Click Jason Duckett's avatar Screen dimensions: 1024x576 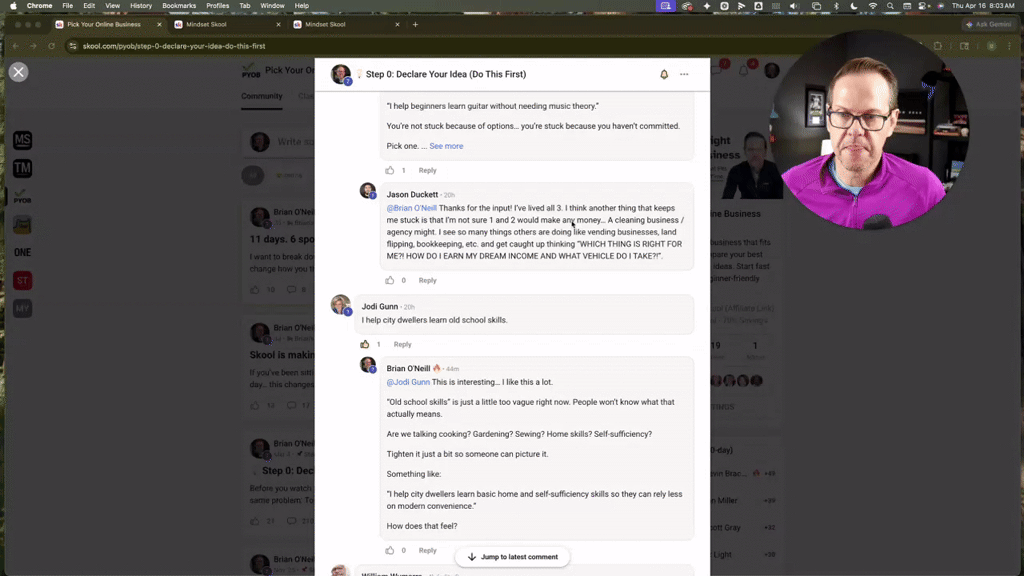pyautogui.click(x=368, y=191)
